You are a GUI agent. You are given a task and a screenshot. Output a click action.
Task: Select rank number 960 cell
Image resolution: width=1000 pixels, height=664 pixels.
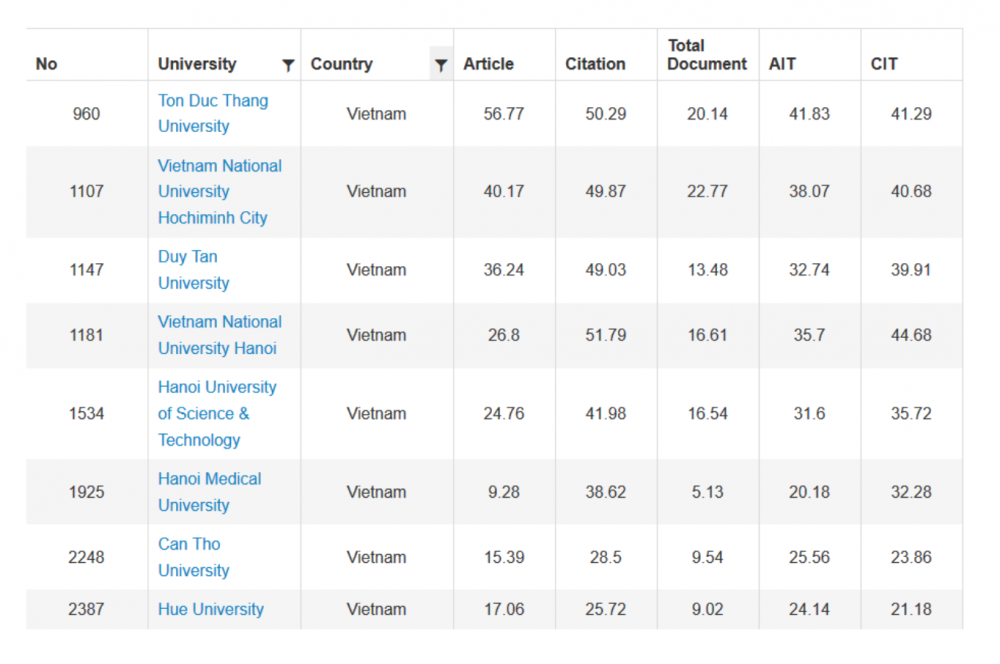click(87, 114)
